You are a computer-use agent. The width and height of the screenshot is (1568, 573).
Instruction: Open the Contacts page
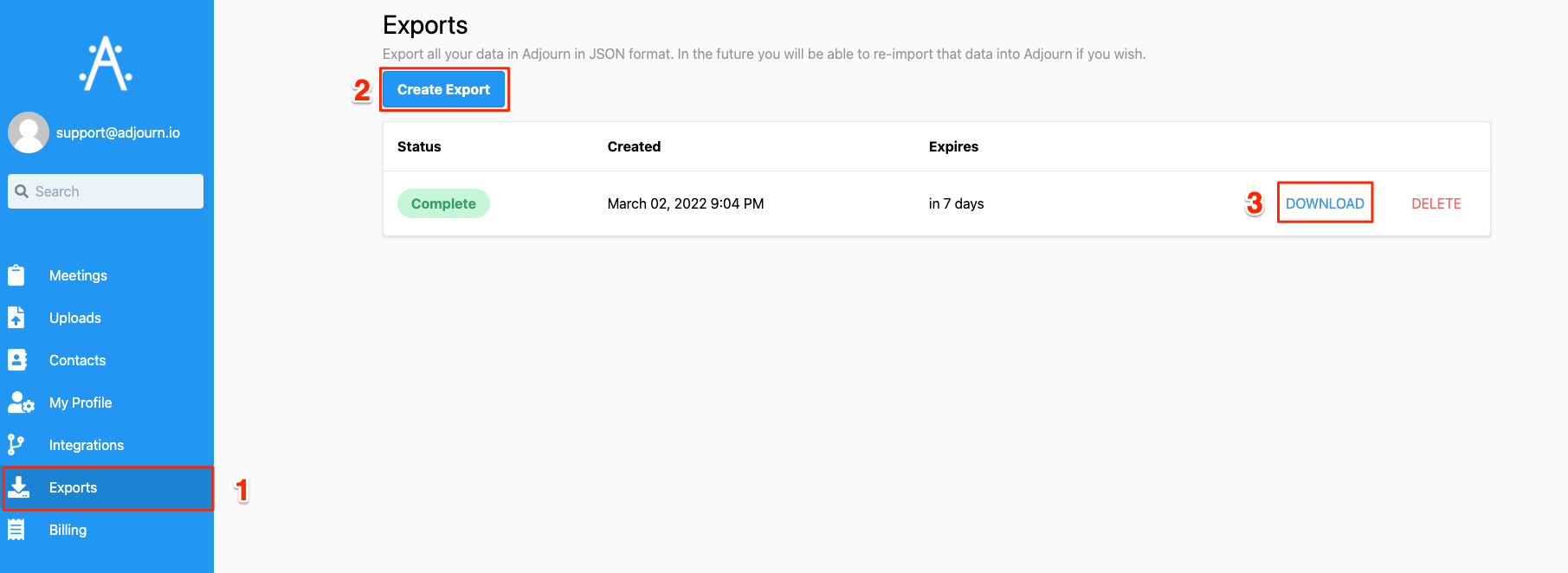point(77,360)
